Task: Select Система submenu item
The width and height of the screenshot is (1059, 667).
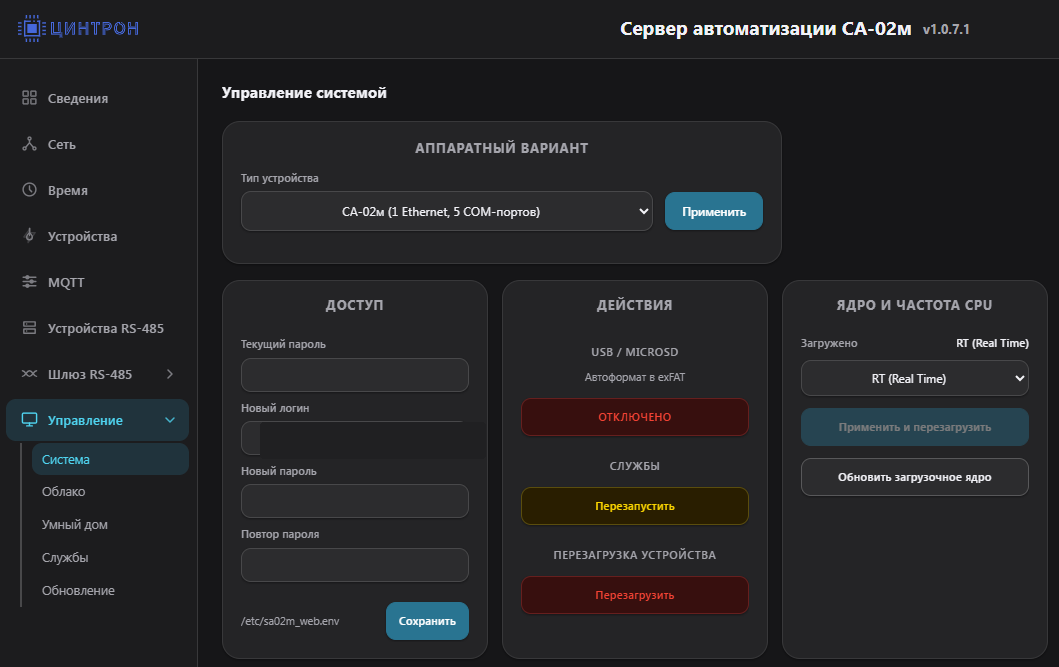Action: (x=110, y=459)
